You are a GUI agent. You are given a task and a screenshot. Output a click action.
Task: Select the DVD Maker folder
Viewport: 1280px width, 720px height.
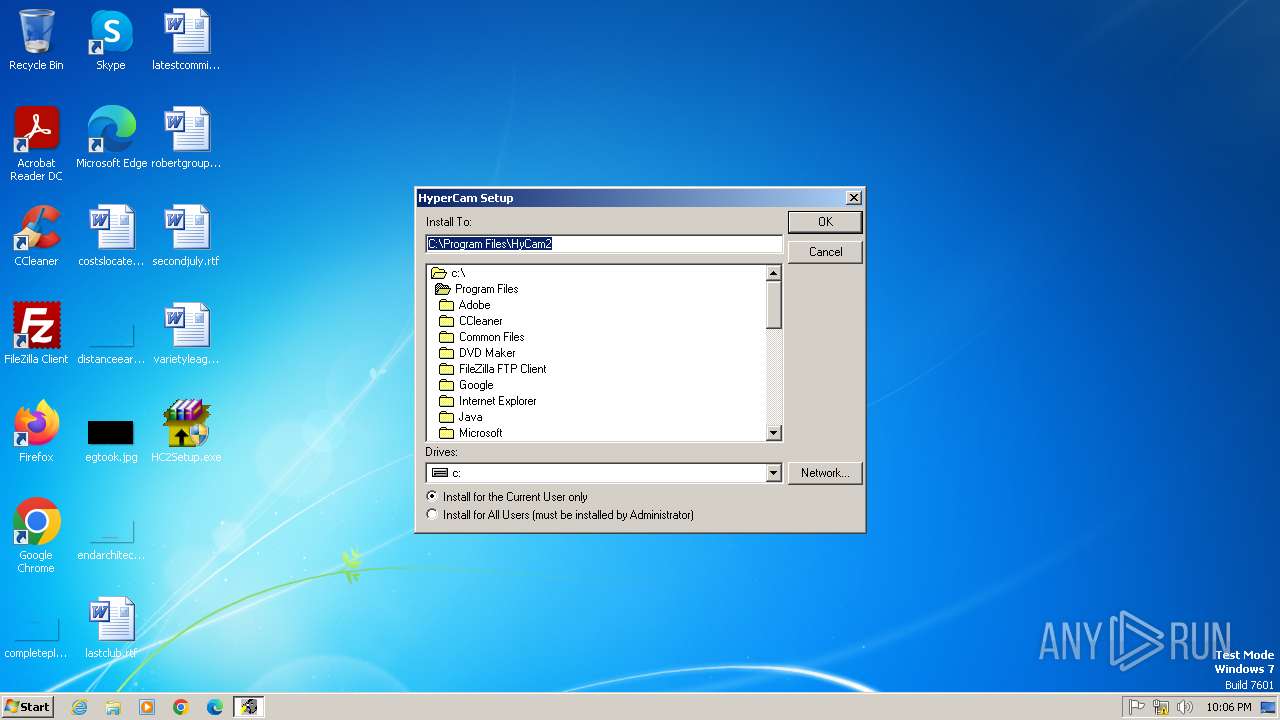(x=478, y=353)
